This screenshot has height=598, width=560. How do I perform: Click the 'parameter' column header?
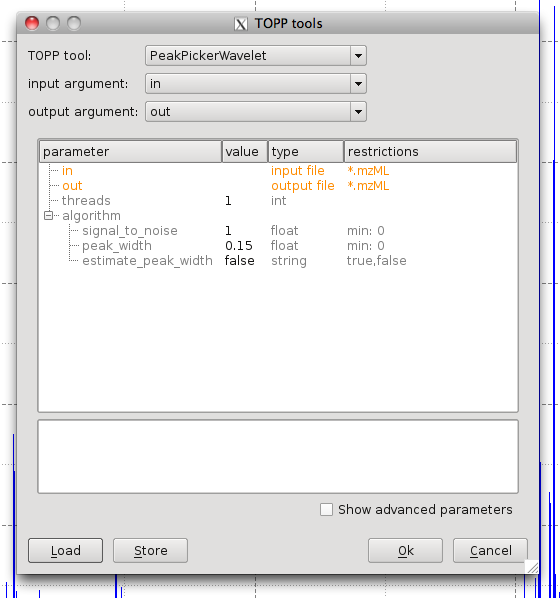point(130,151)
